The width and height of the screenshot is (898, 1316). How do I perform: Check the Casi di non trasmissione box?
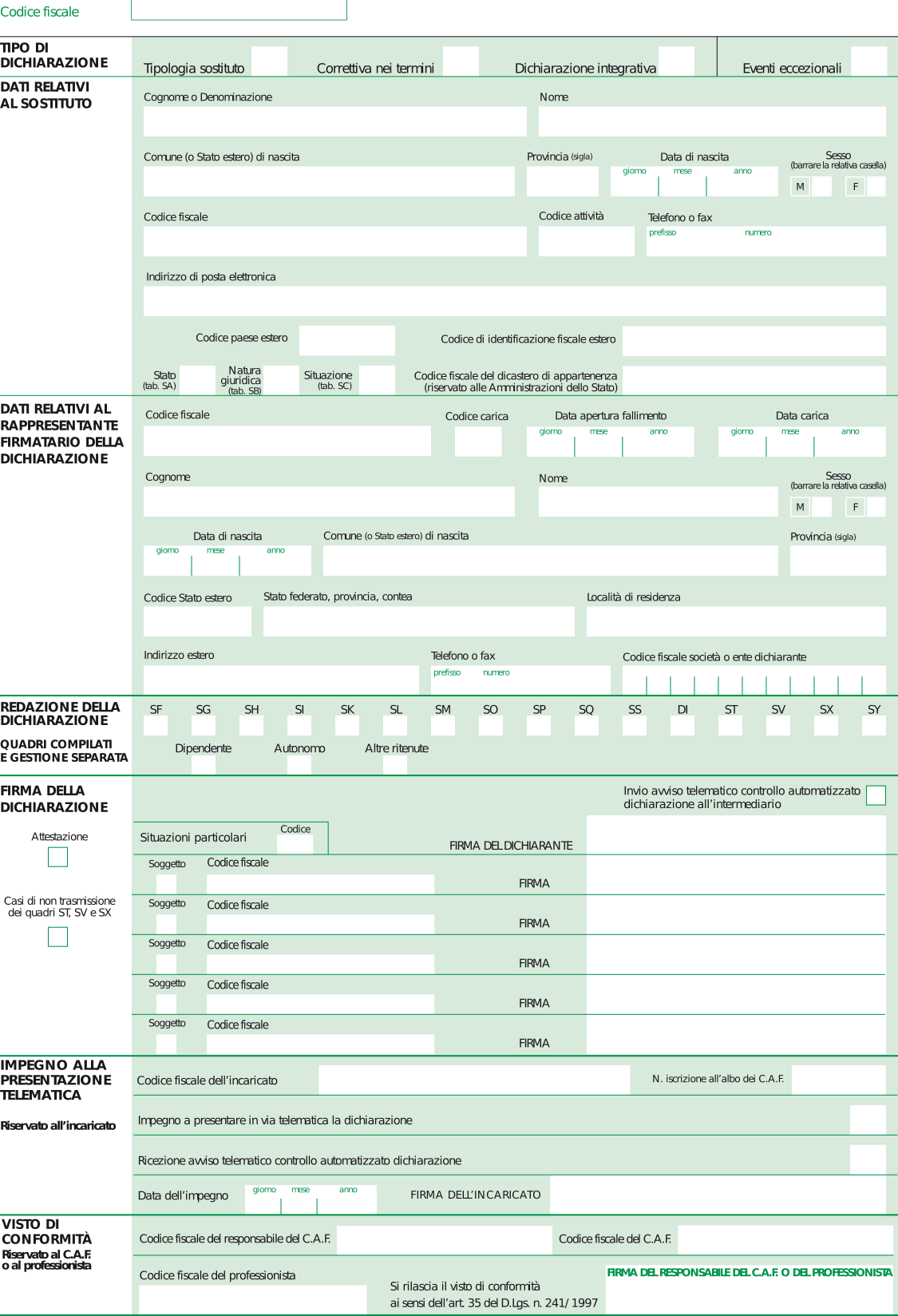coord(57,937)
